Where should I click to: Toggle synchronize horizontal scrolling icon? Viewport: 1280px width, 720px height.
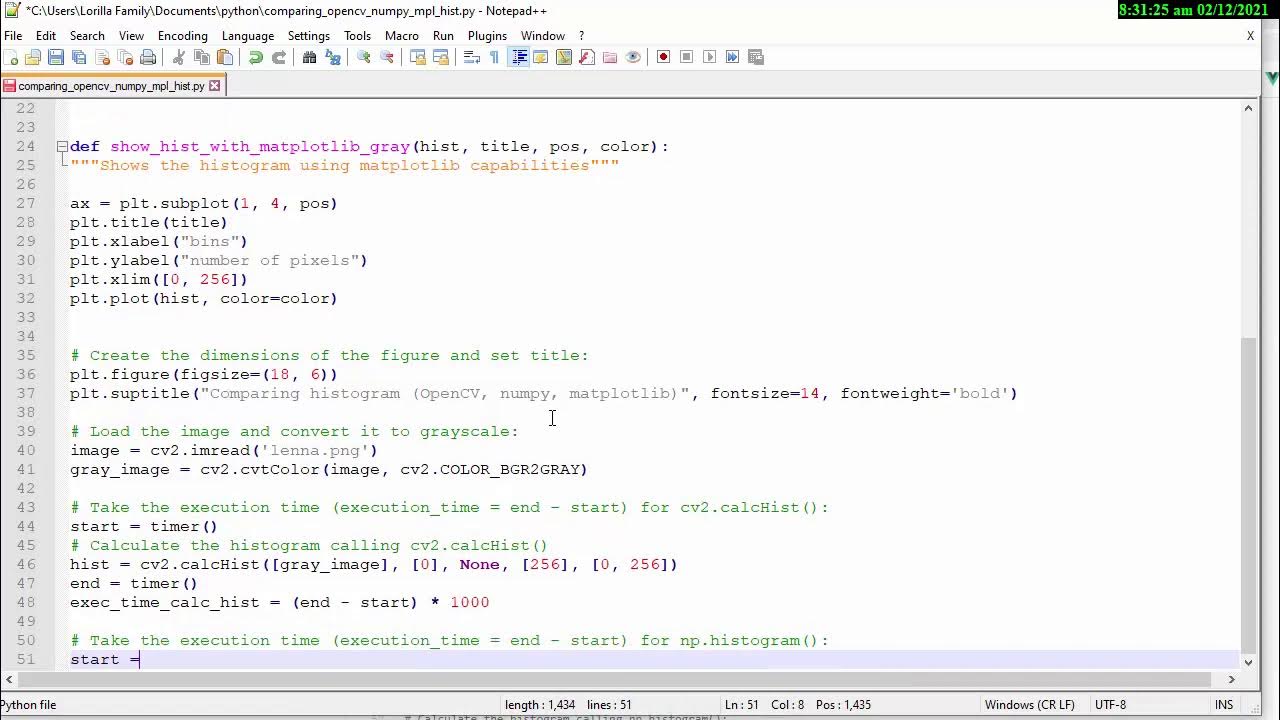tap(441, 57)
